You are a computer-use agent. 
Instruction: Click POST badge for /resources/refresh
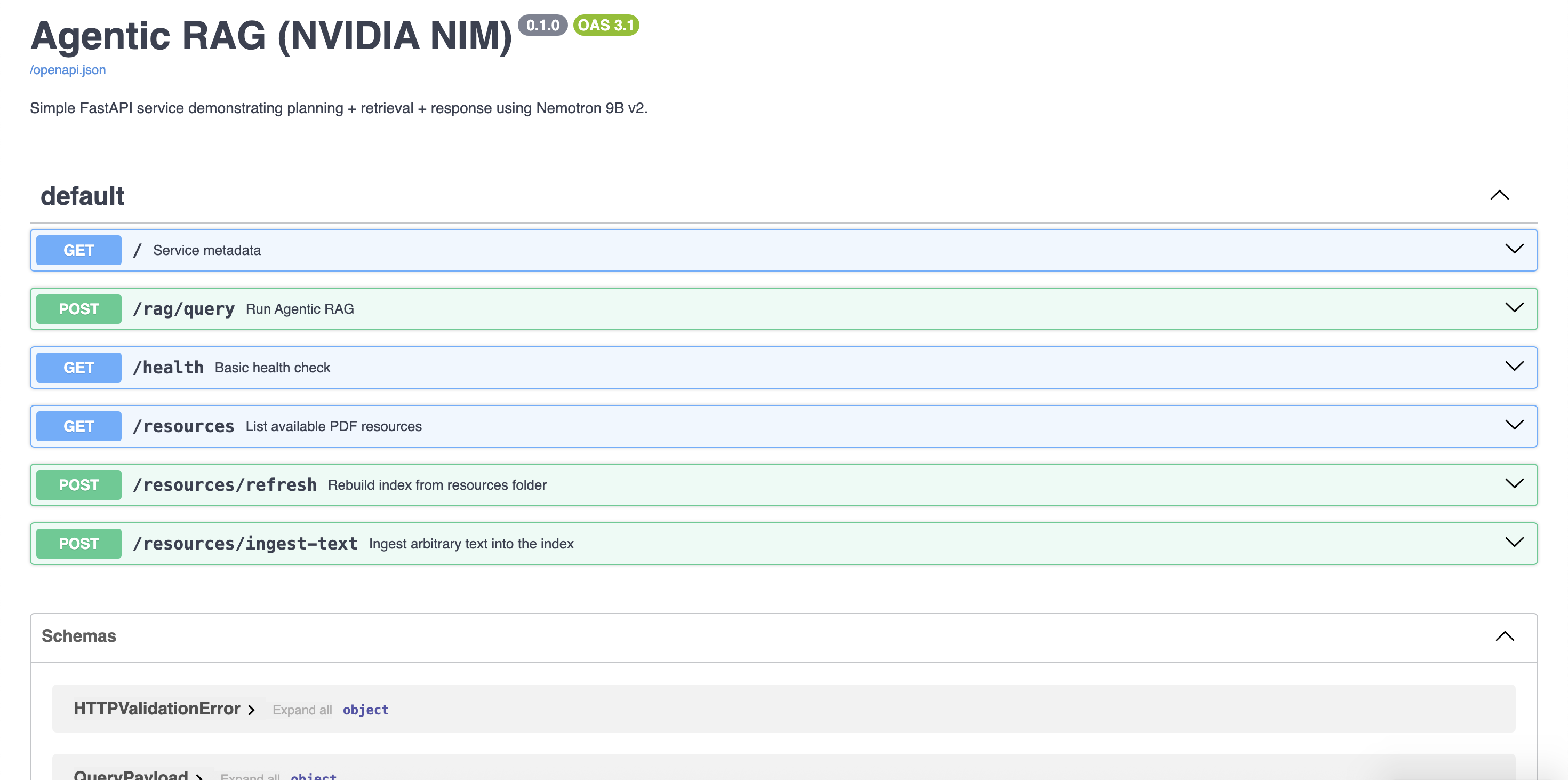pyautogui.click(x=78, y=484)
